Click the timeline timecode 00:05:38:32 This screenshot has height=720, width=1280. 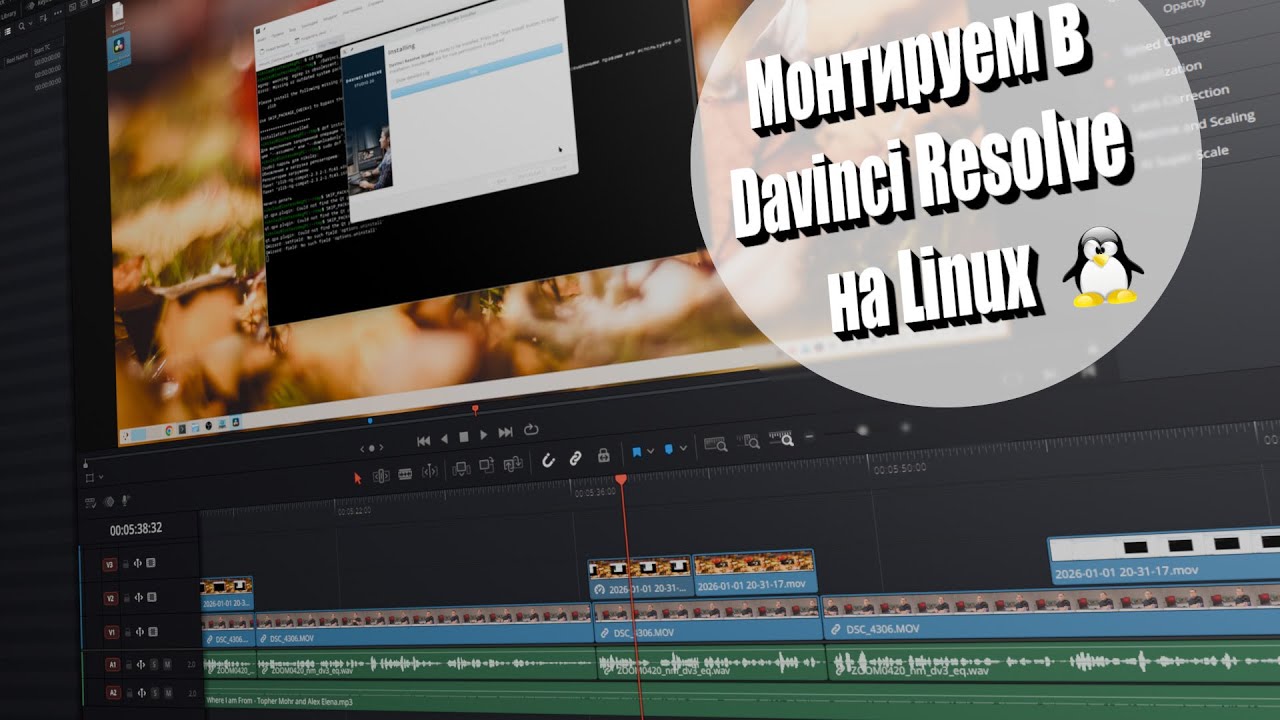(136, 529)
